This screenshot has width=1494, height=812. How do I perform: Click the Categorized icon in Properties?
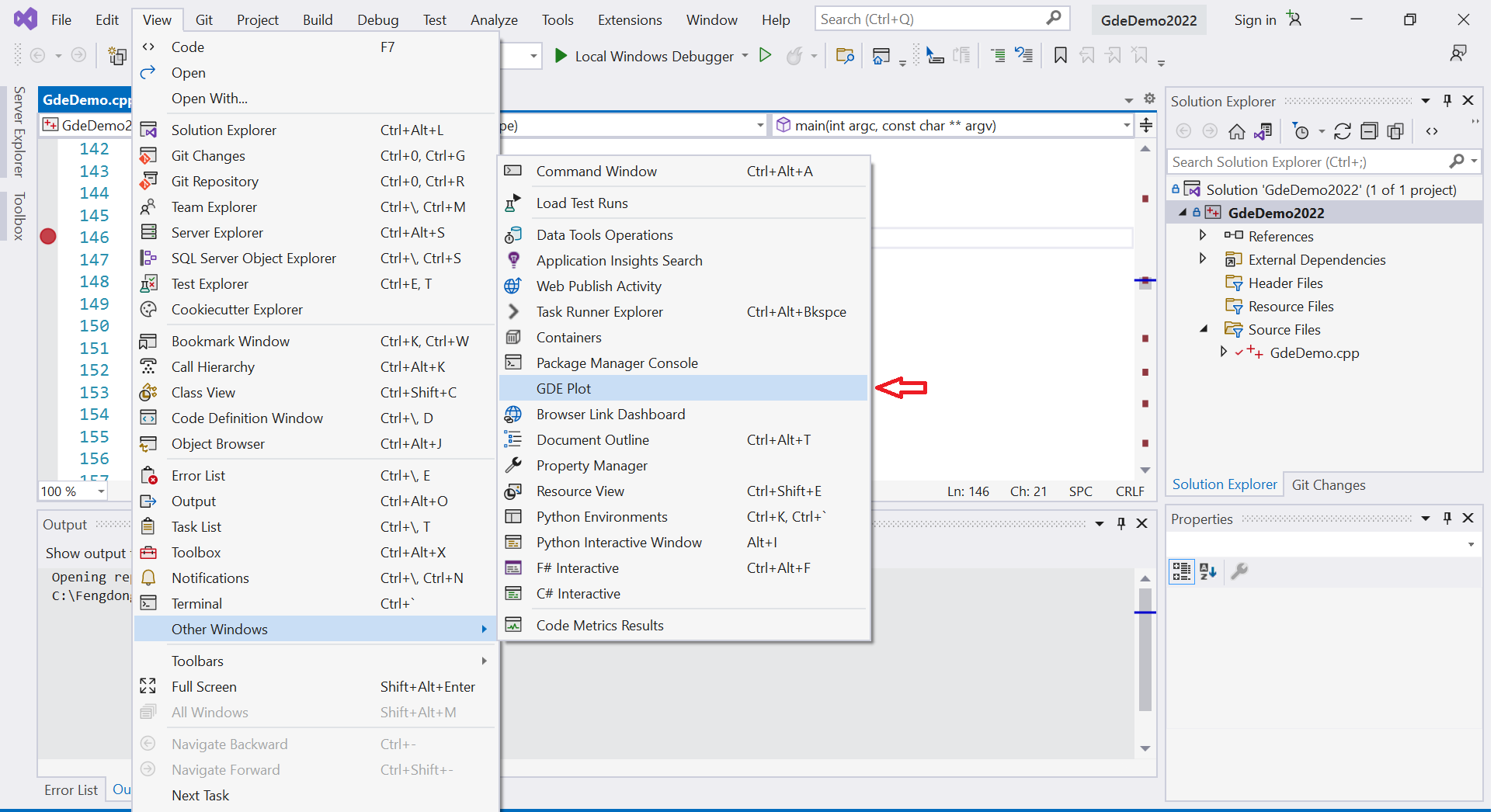pos(1182,571)
